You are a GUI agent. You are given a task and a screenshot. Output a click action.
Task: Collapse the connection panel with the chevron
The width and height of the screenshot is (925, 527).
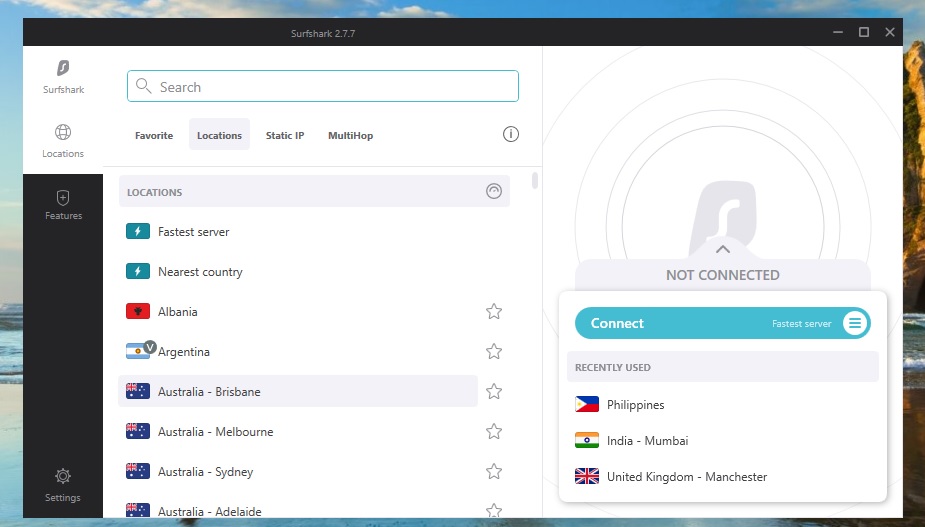(723, 249)
